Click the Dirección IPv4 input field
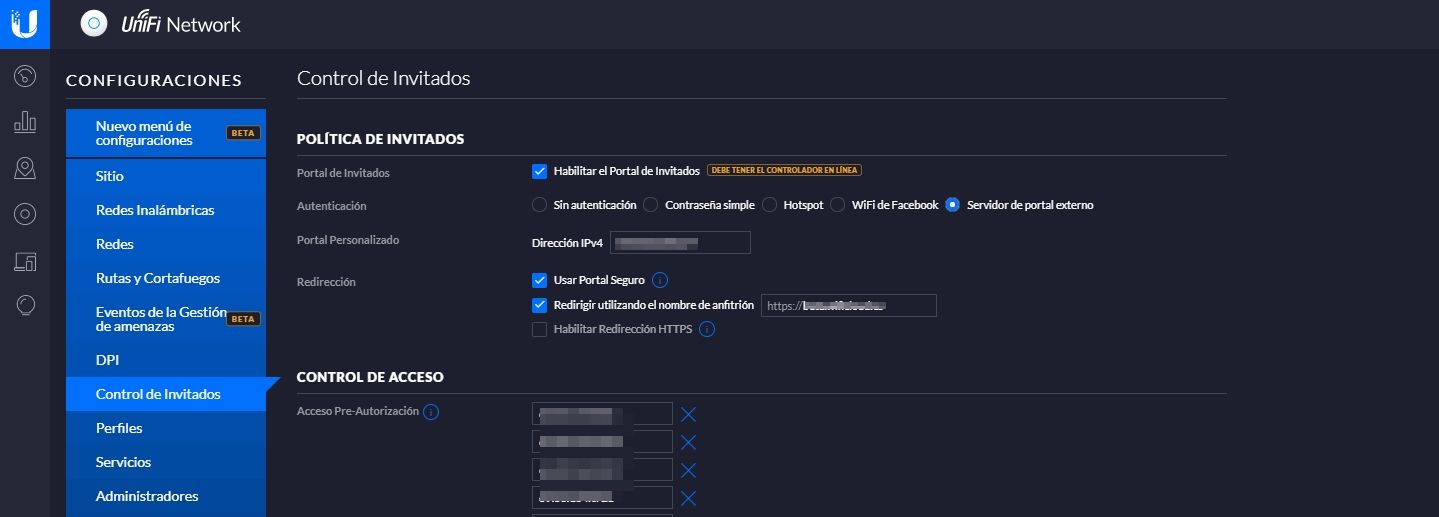This screenshot has width=1439, height=517. [680, 243]
